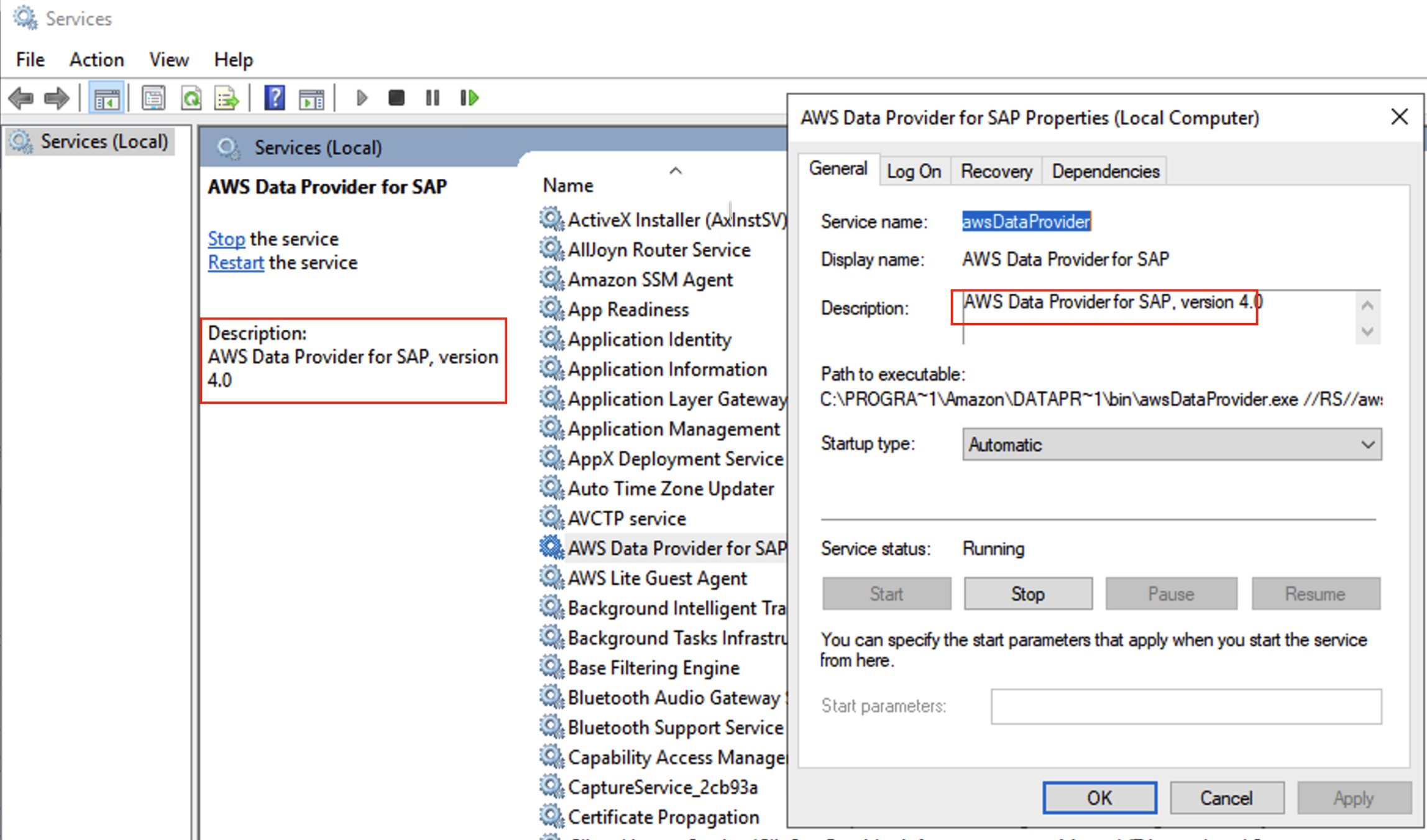
Task: Select the Amazon SSM Agent service
Action: point(650,280)
